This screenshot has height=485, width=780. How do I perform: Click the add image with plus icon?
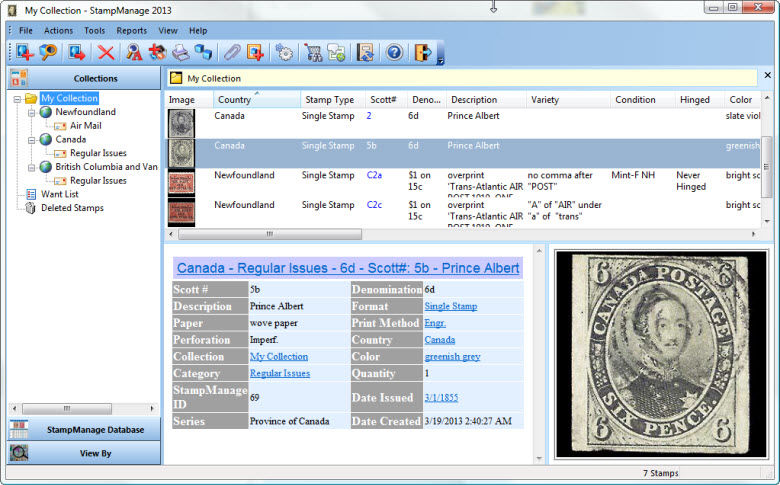(x=255, y=52)
